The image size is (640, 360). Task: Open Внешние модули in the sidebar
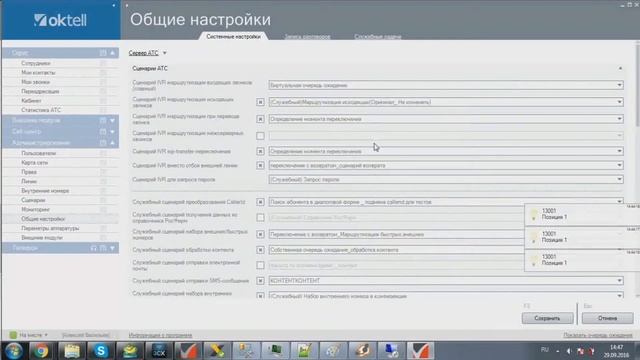(x=42, y=238)
